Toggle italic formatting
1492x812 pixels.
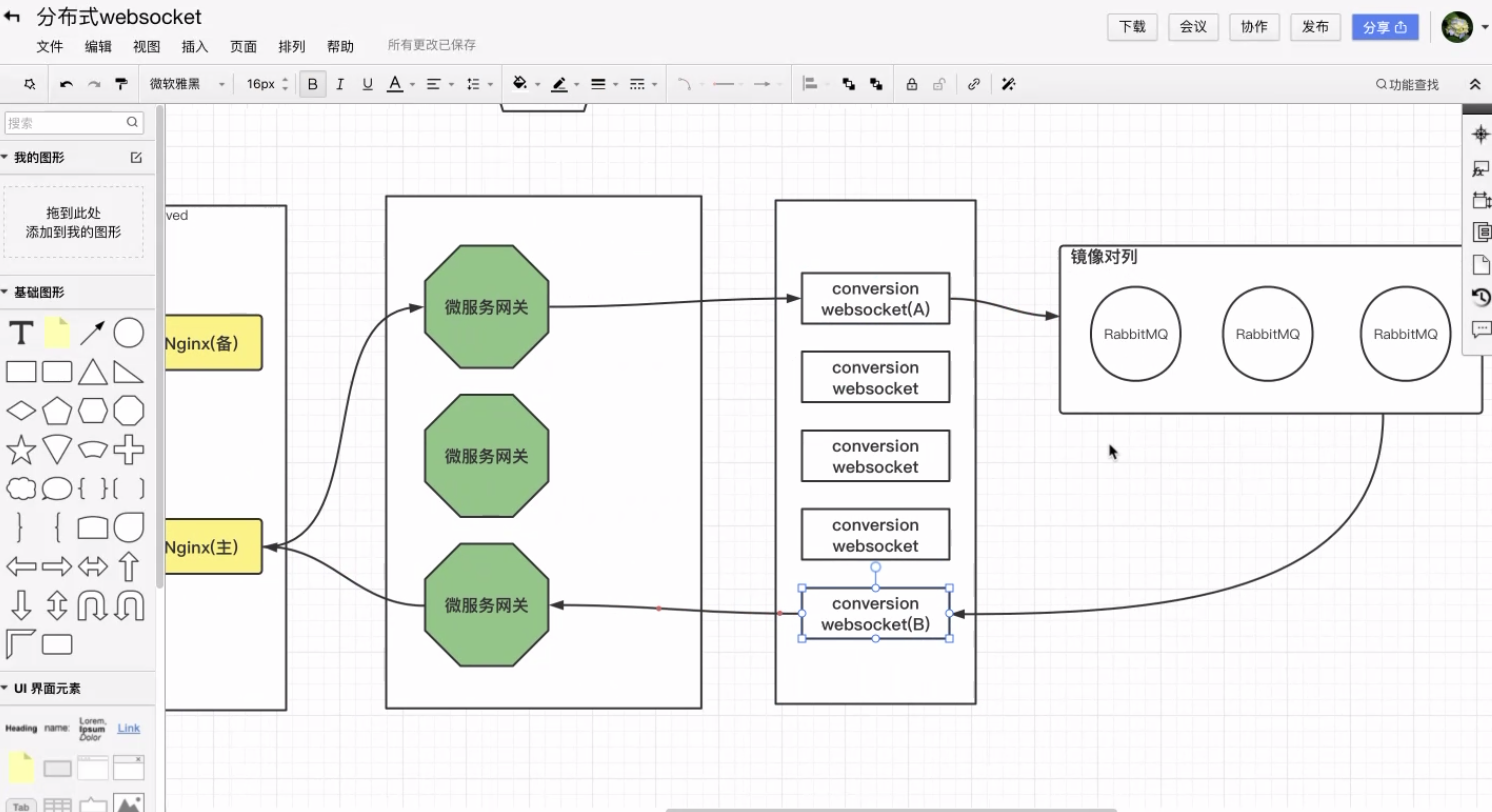(340, 85)
